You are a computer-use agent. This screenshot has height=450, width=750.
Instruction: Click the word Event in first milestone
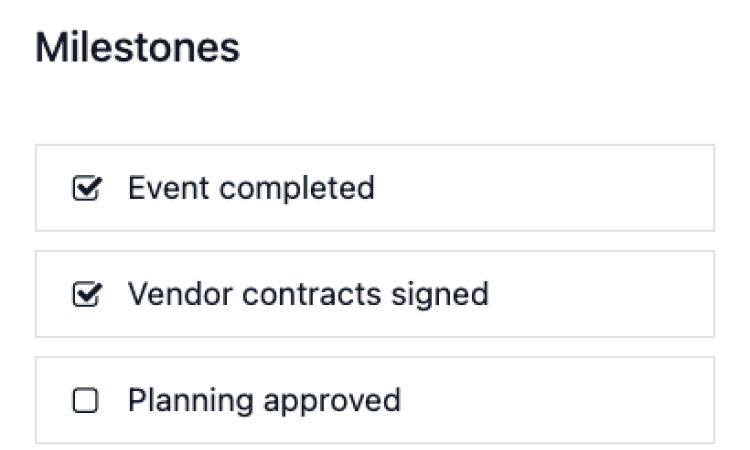pos(159,188)
